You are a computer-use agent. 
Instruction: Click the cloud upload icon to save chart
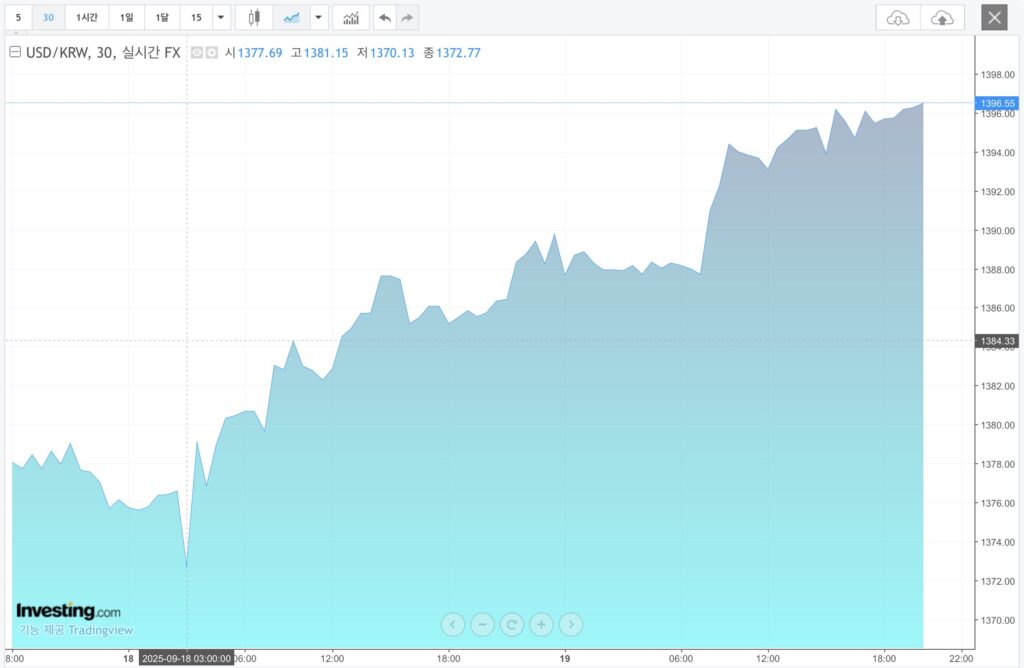(942, 17)
